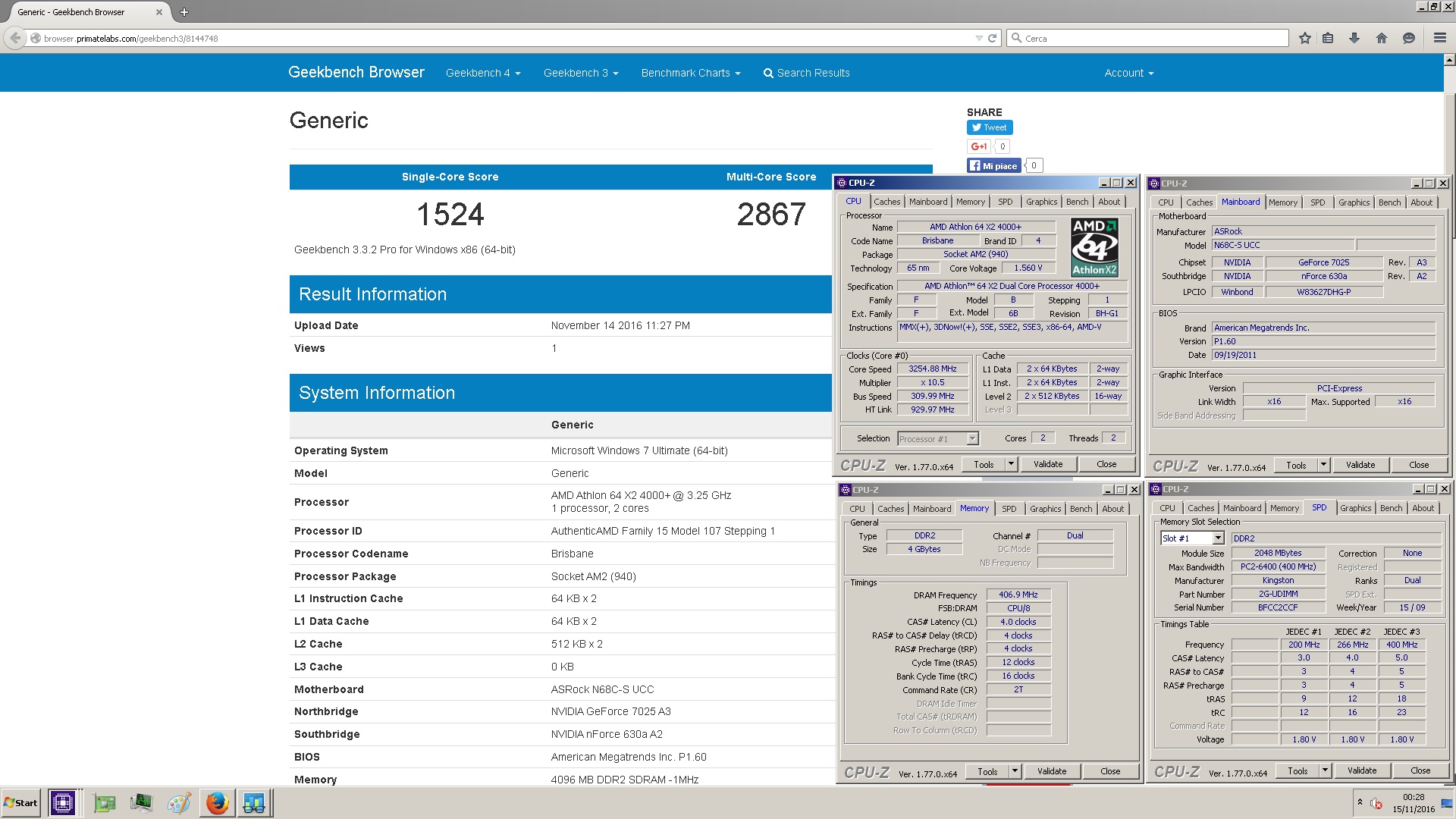Launch the Paint palette icon in taskbar
Viewport: 1456px width, 819px height.
(179, 802)
